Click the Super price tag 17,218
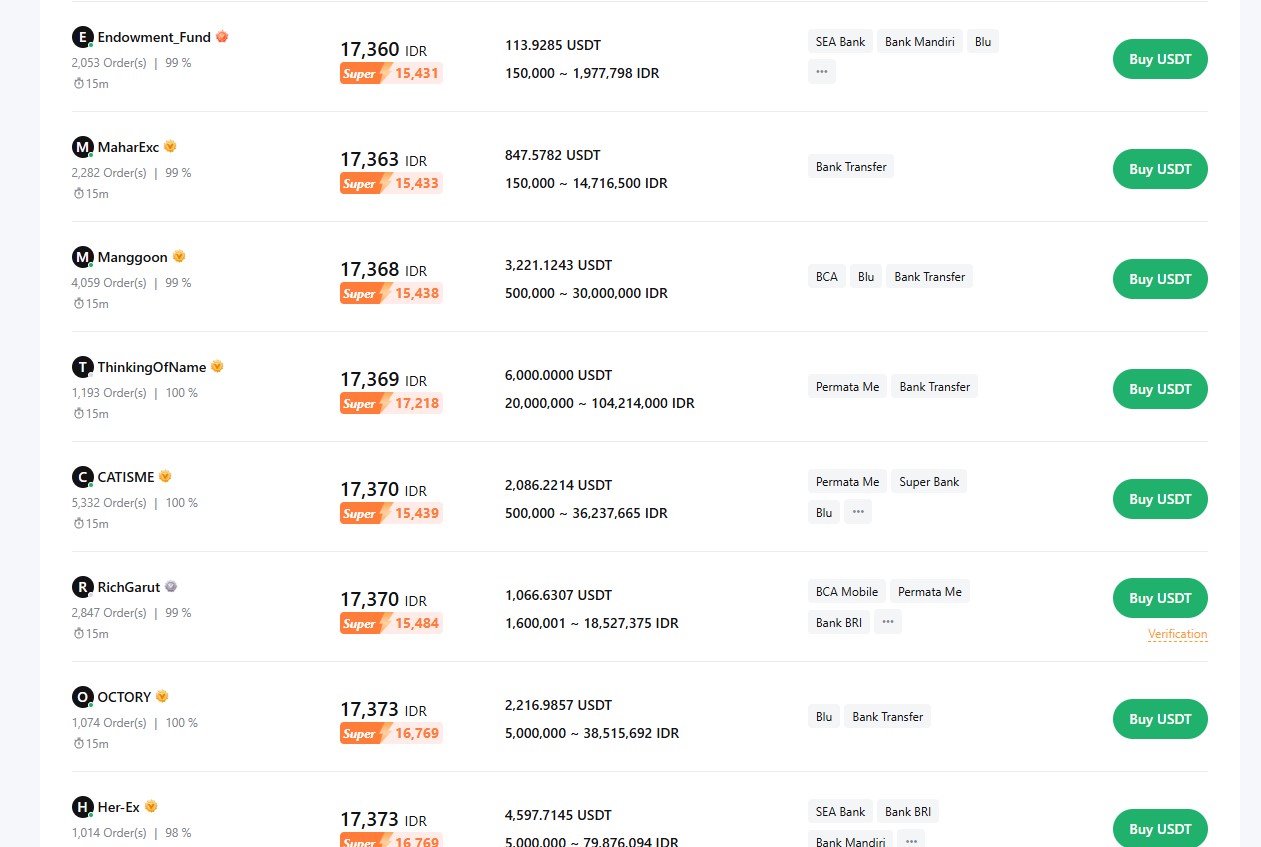The width and height of the screenshot is (1261, 847). [x=391, y=403]
